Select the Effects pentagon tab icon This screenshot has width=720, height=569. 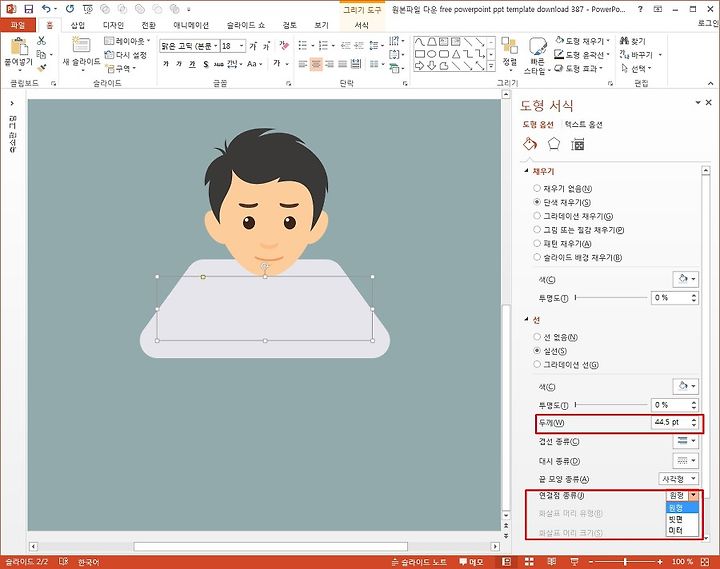click(554, 145)
